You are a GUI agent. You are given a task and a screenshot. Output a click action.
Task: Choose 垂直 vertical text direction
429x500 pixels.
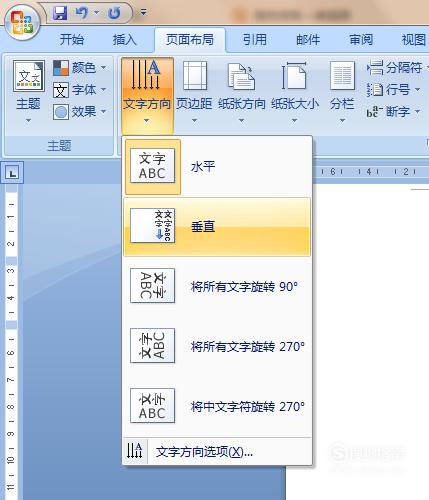pyautogui.click(x=217, y=227)
